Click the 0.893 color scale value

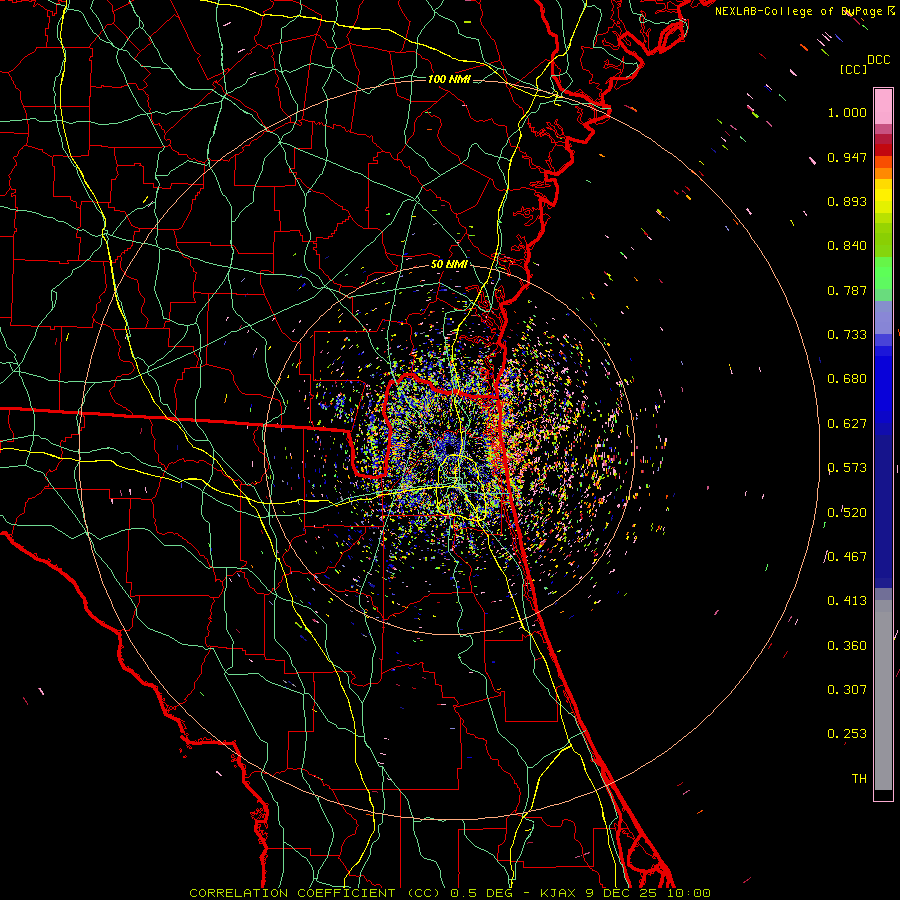pyautogui.click(x=847, y=201)
